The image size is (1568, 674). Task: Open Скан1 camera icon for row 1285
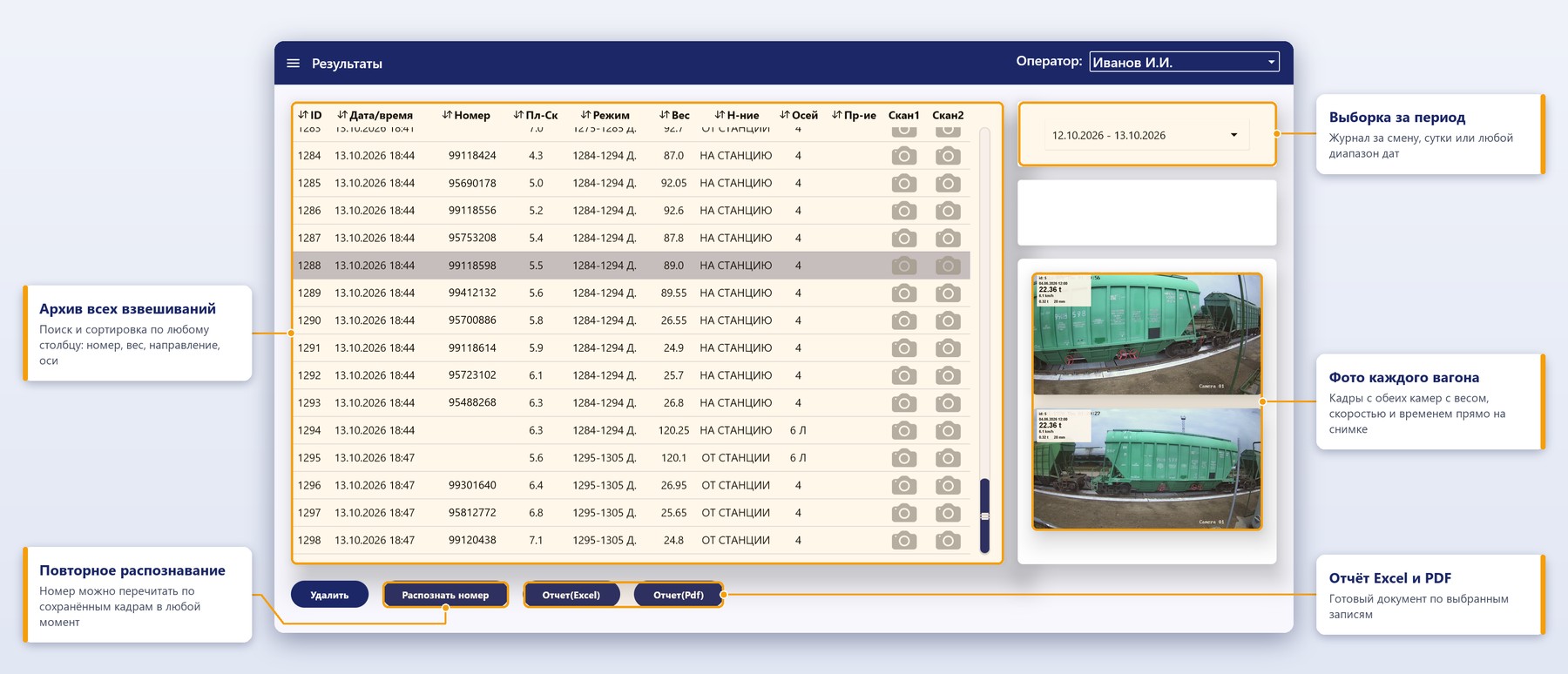tap(904, 184)
